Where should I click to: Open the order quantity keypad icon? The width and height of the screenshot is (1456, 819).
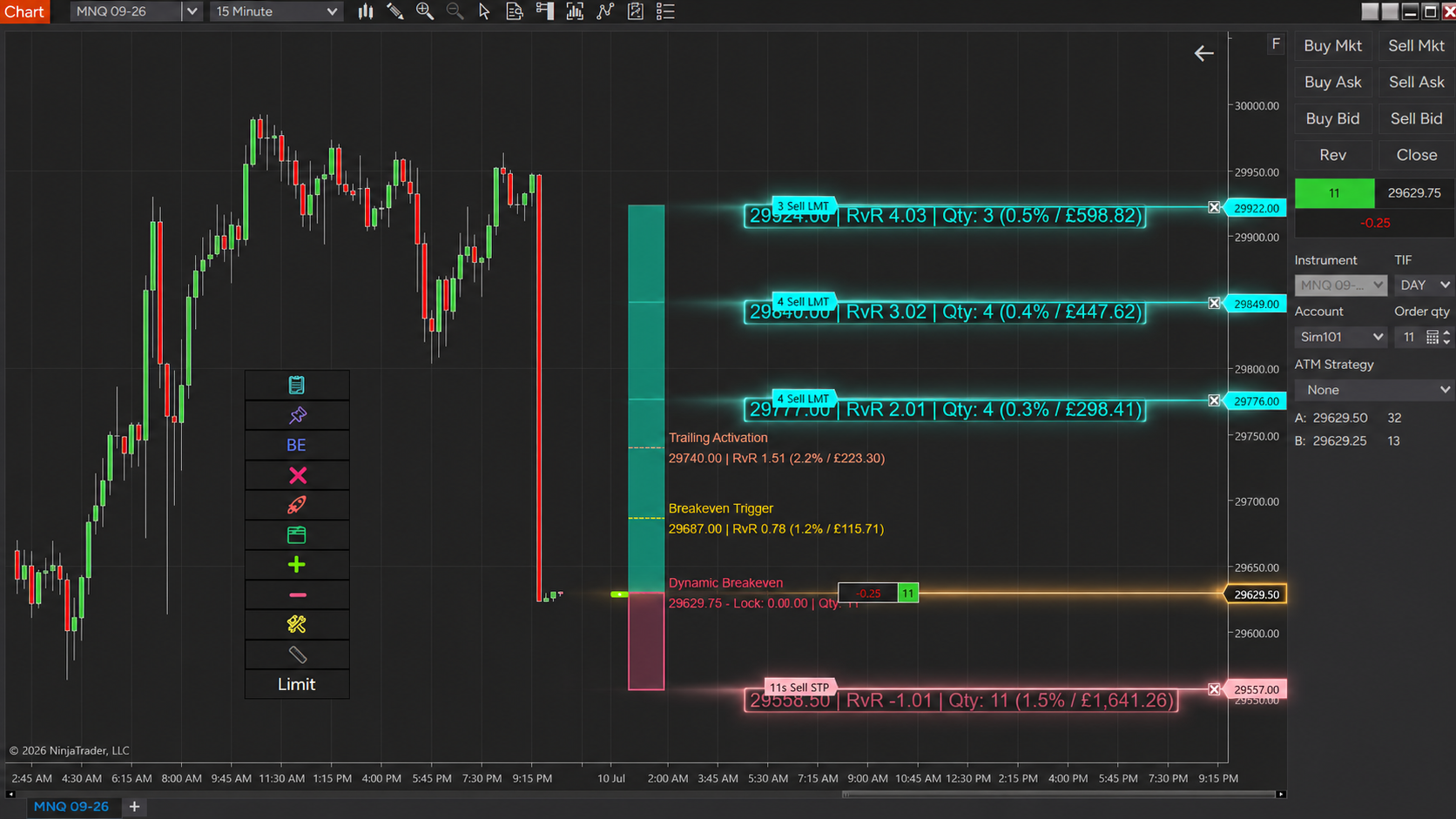pyautogui.click(x=1432, y=337)
